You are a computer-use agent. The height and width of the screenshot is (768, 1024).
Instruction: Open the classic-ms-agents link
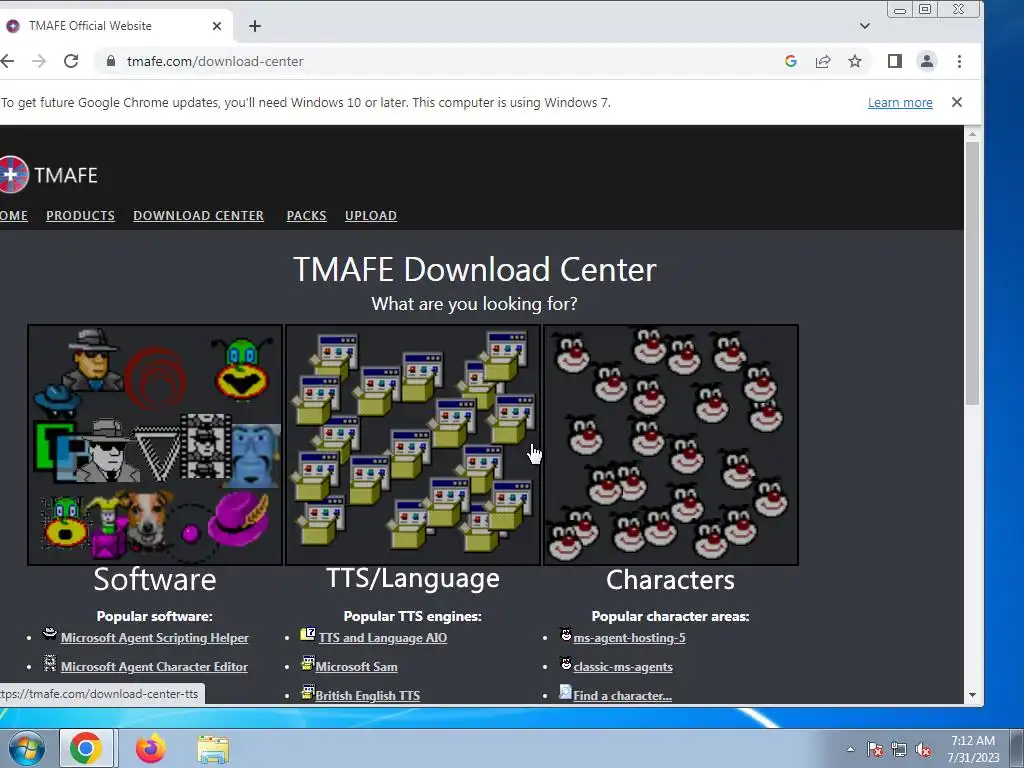tap(623, 667)
